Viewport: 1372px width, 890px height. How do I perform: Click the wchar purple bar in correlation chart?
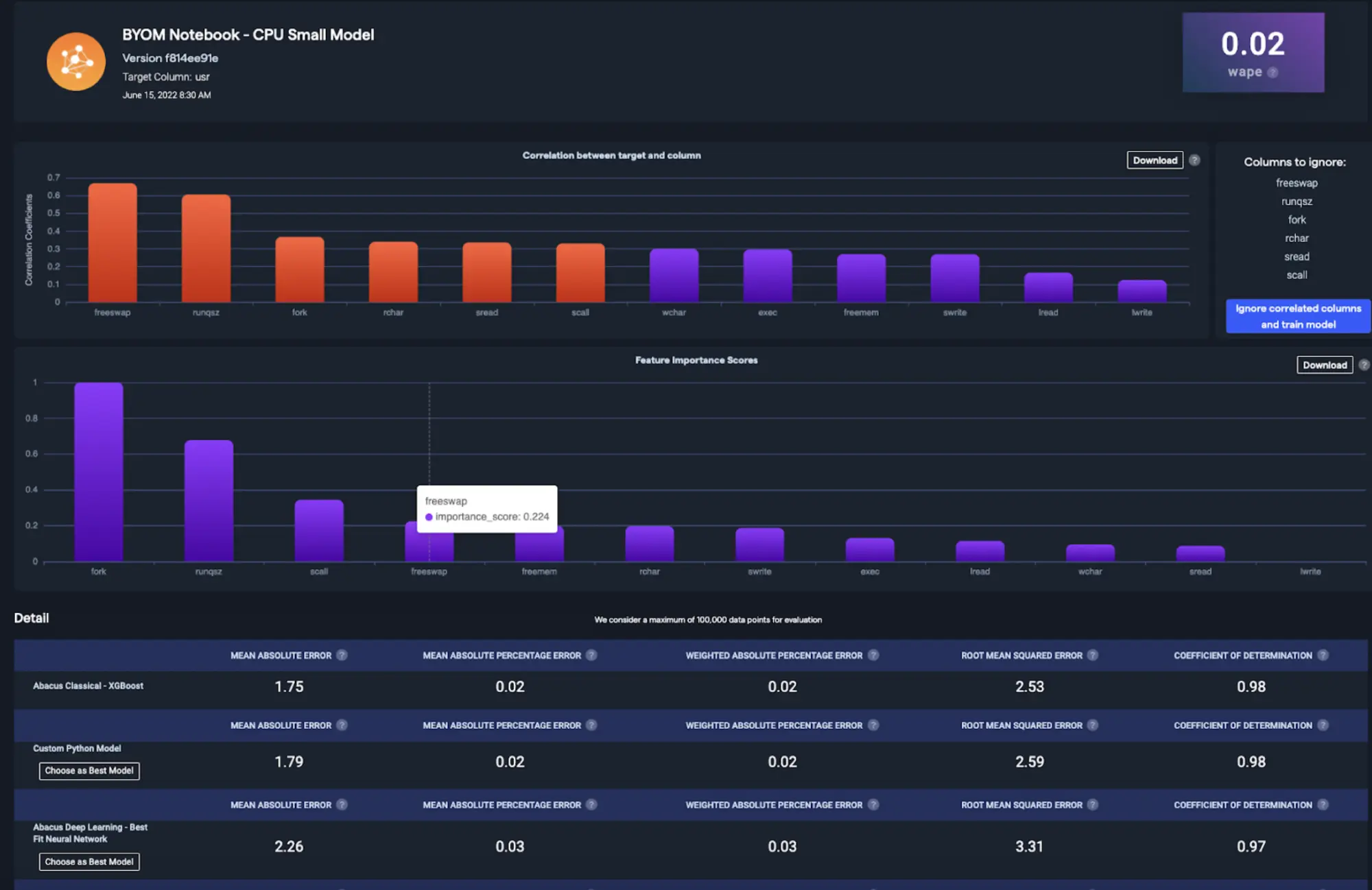[x=674, y=276]
